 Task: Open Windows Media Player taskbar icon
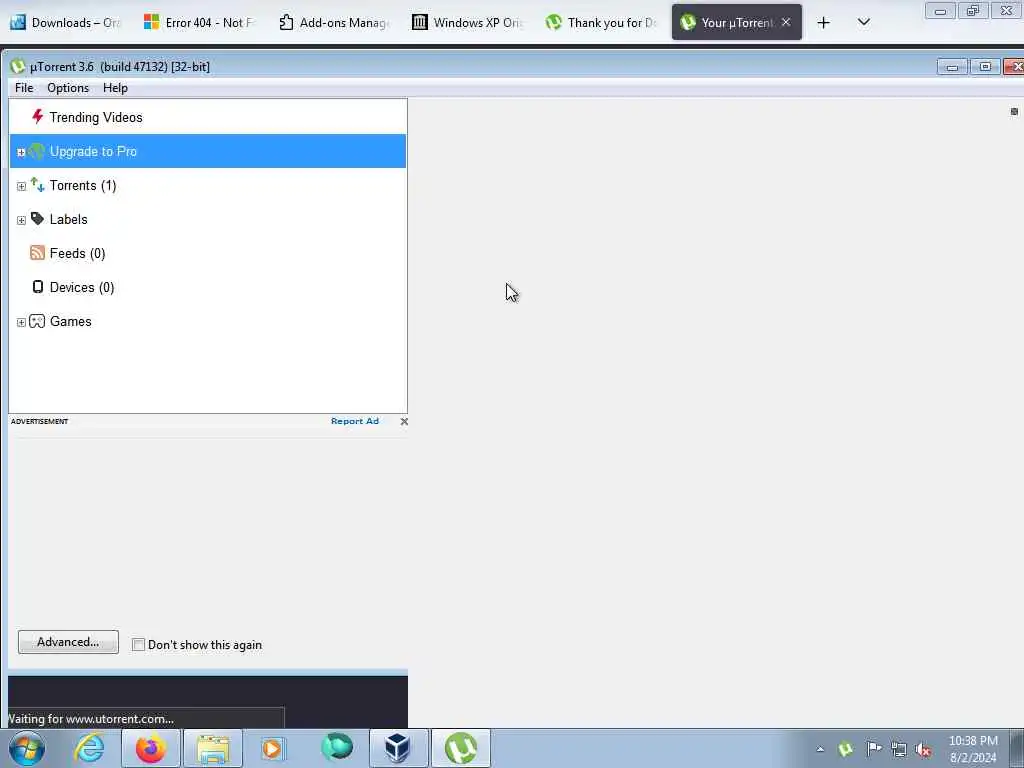273,748
